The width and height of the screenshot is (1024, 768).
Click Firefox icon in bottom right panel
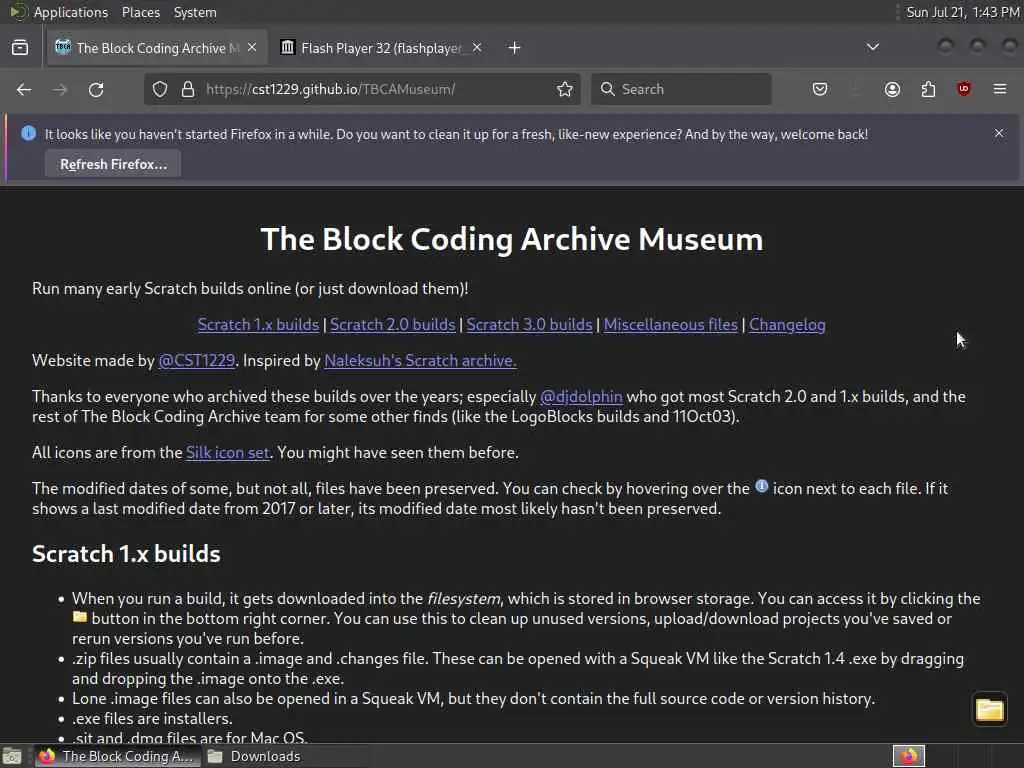tap(909, 756)
